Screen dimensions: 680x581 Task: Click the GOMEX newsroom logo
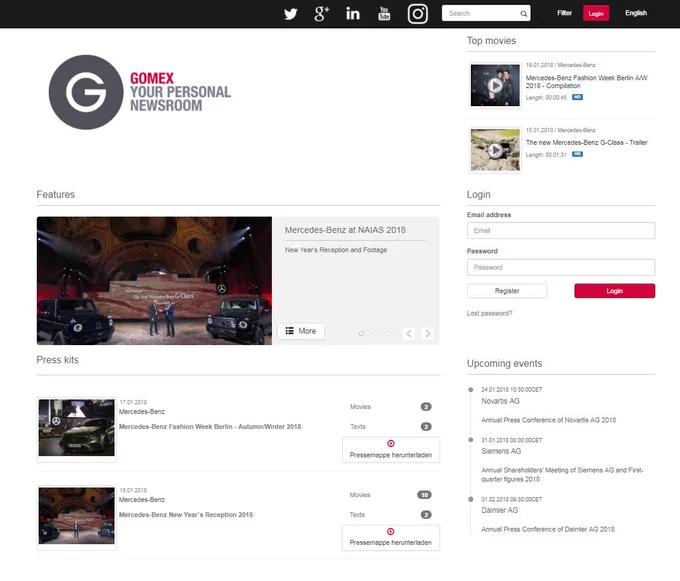140,92
